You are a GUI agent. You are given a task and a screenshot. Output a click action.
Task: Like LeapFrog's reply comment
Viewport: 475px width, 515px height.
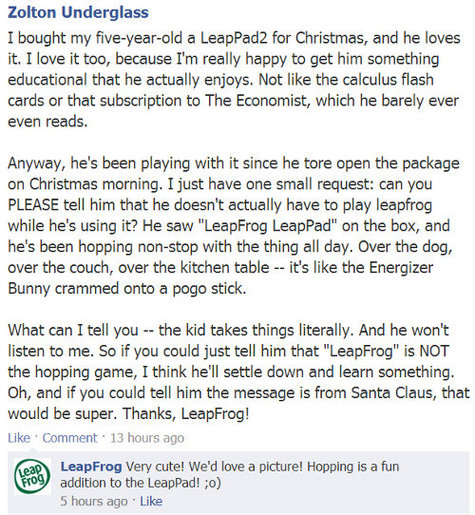[x=151, y=501]
